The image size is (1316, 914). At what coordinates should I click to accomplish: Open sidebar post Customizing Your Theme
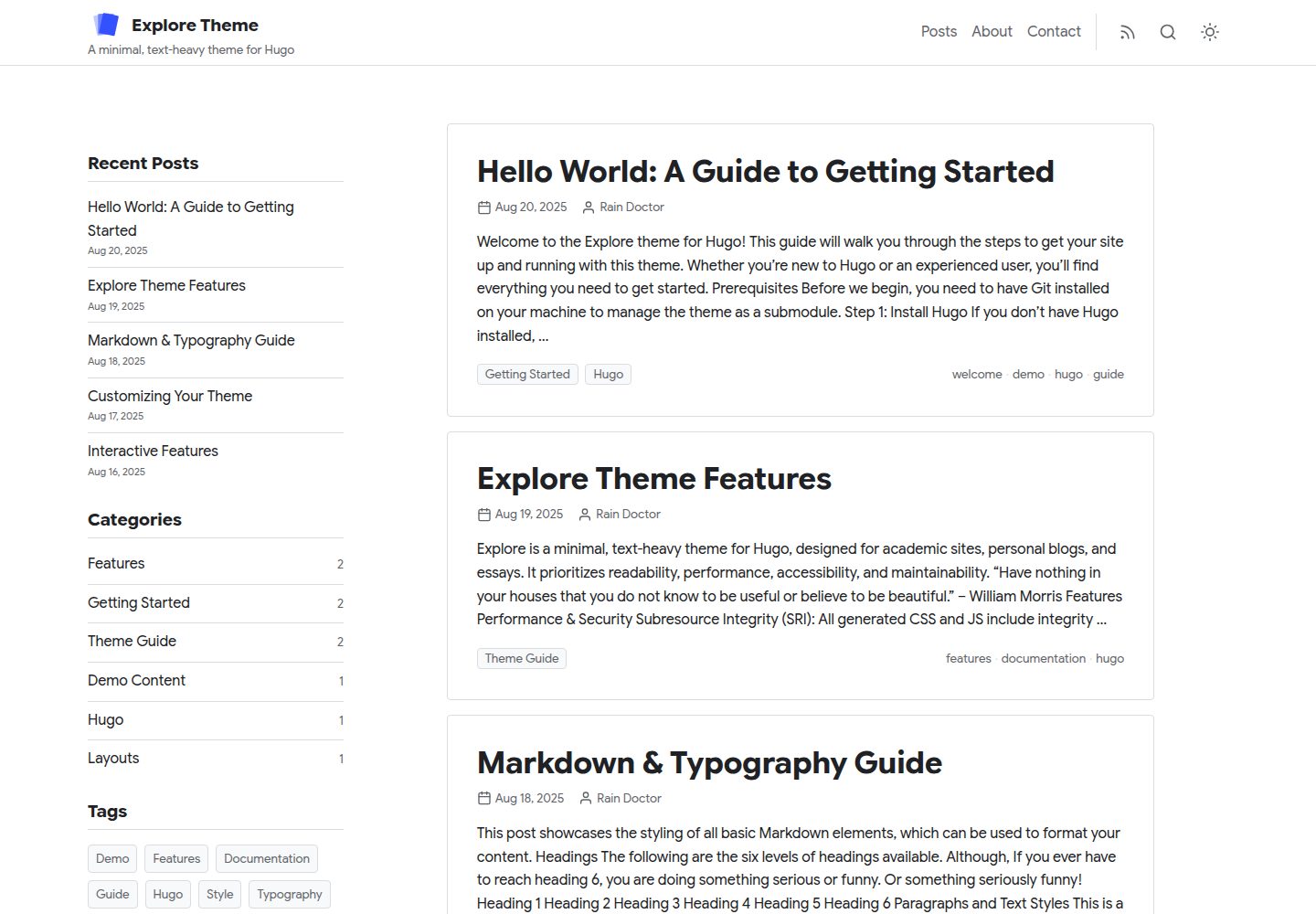point(170,396)
